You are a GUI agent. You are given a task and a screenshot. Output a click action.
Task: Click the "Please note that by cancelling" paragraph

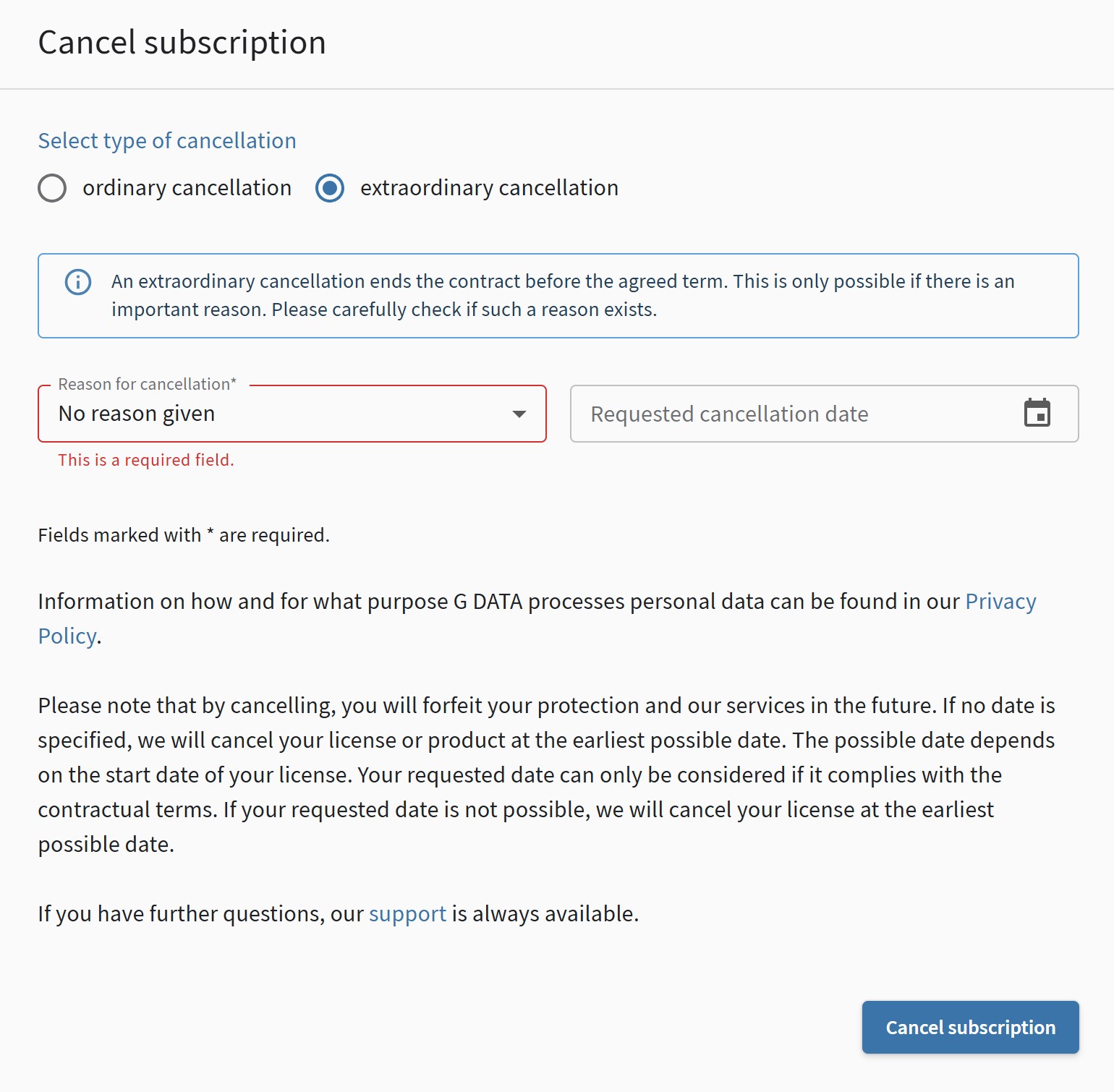(x=546, y=775)
